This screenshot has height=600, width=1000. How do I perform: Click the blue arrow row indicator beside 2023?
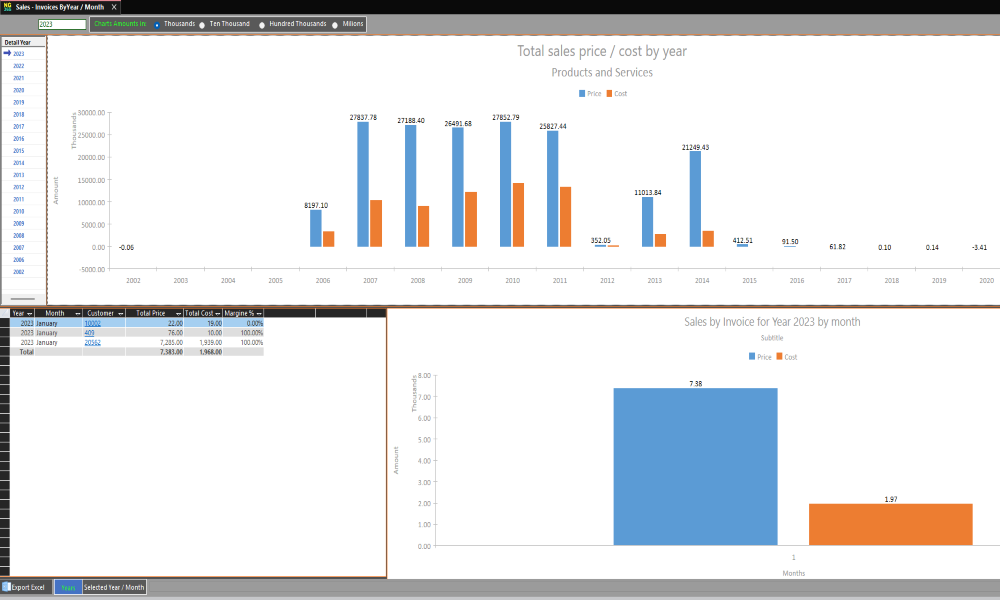click(x=7, y=53)
